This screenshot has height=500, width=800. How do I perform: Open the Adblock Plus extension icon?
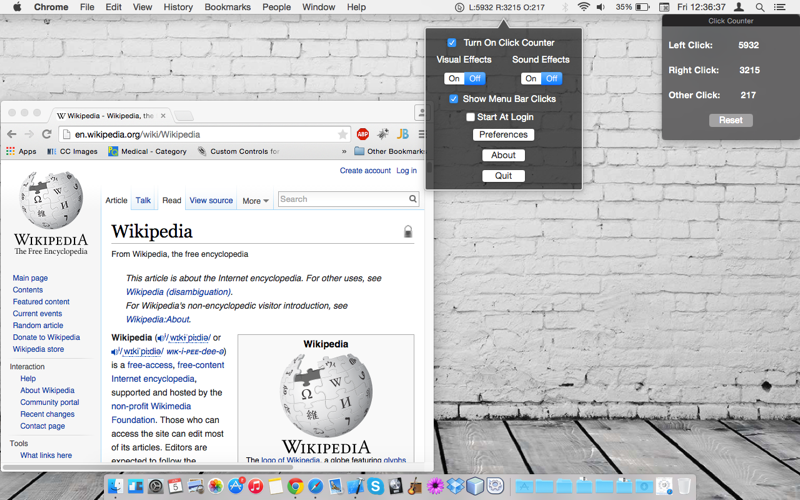363,134
